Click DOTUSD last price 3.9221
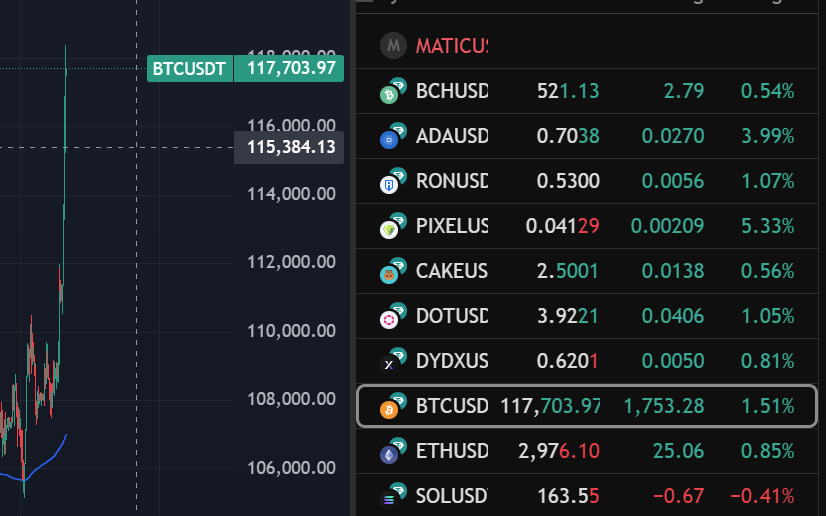Viewport: 826px width, 516px height. pyautogui.click(x=568, y=316)
